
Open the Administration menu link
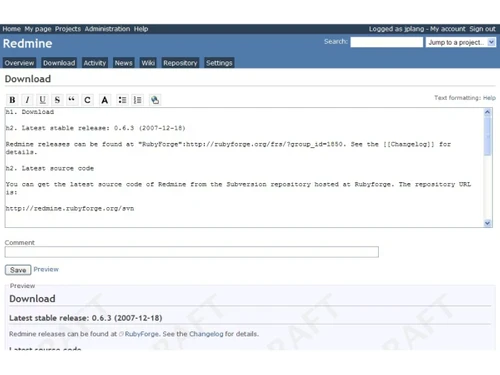[x=107, y=29]
